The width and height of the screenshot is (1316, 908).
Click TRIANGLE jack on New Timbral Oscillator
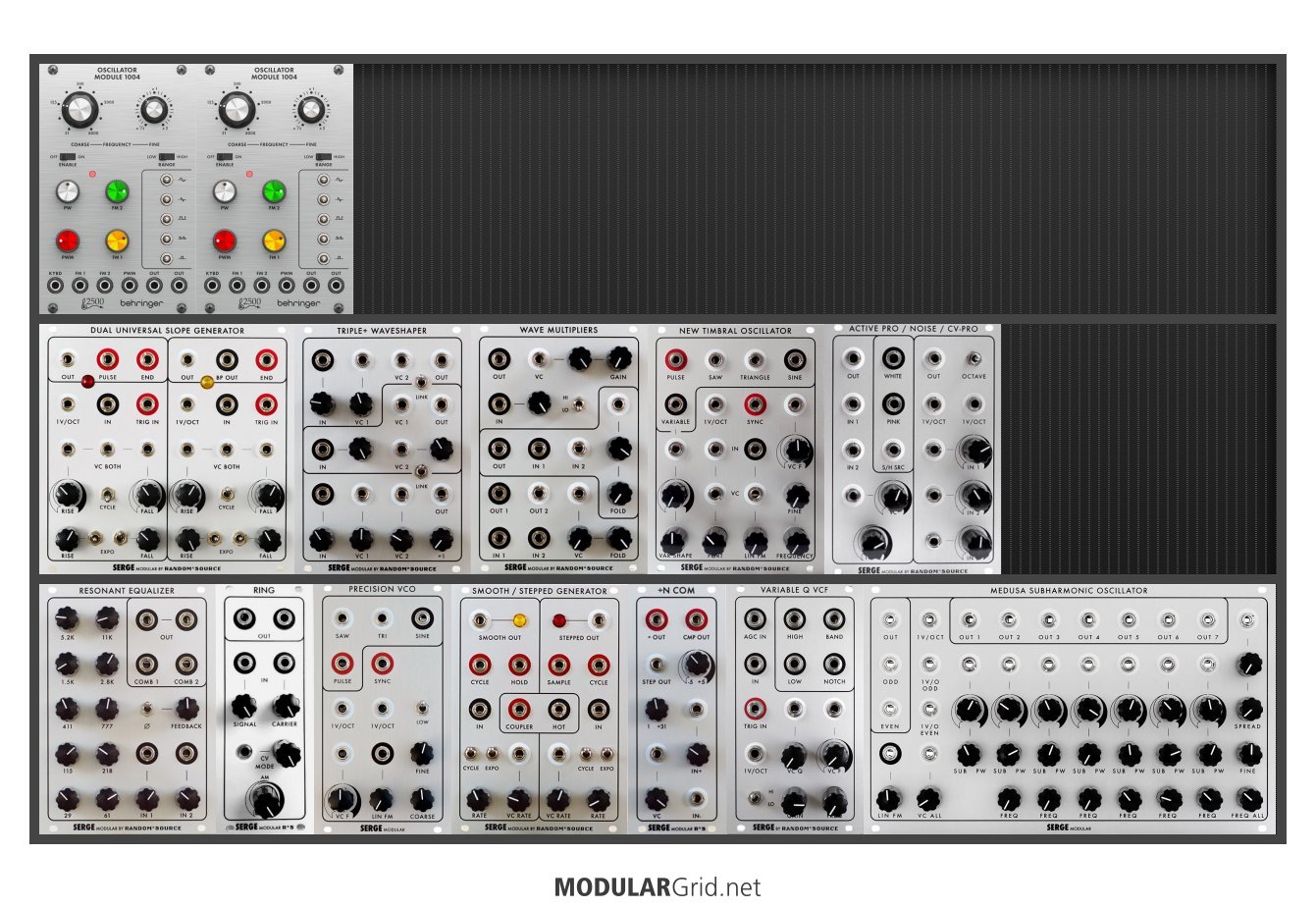755,360
